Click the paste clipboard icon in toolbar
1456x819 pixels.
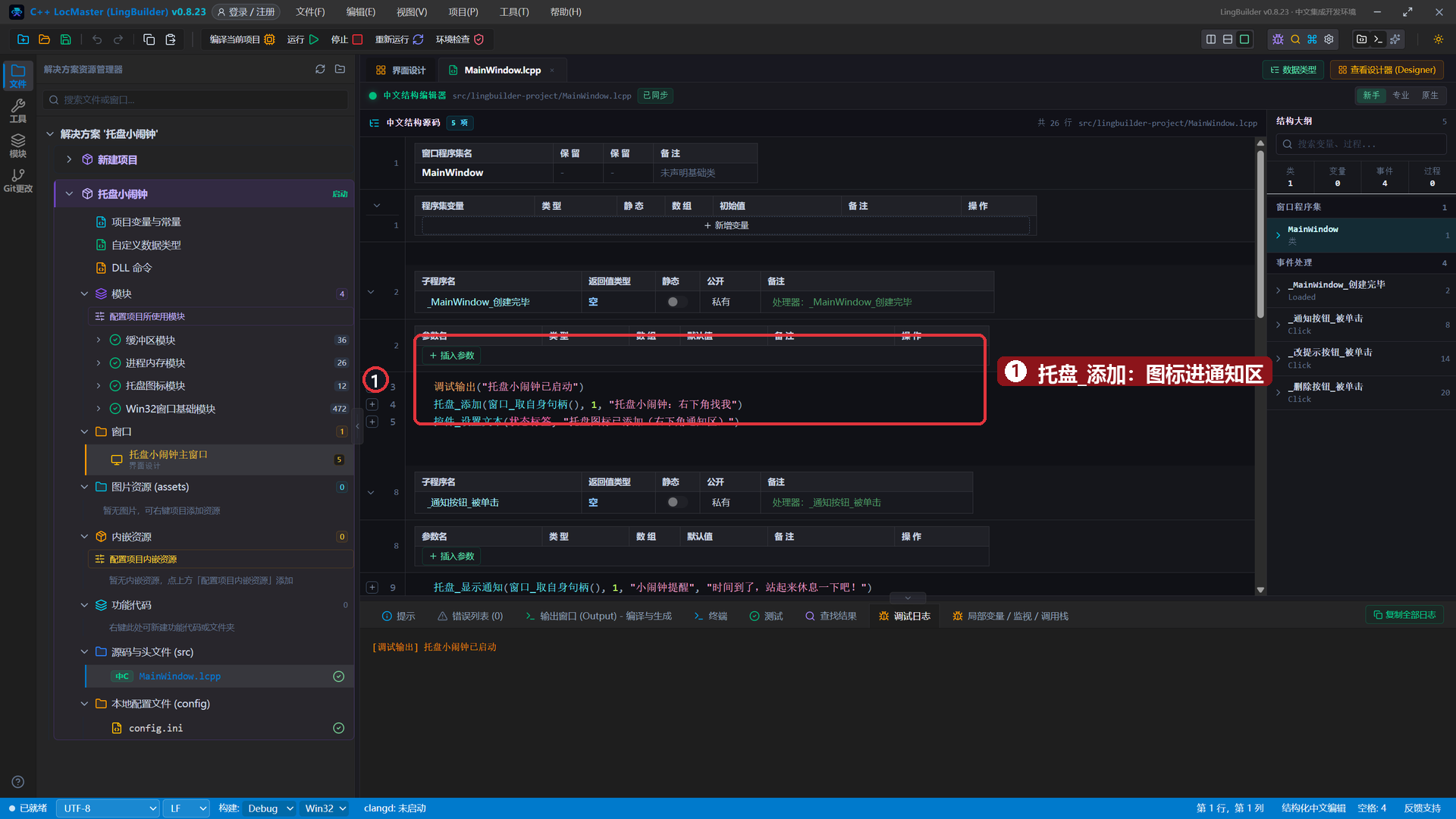[x=171, y=39]
